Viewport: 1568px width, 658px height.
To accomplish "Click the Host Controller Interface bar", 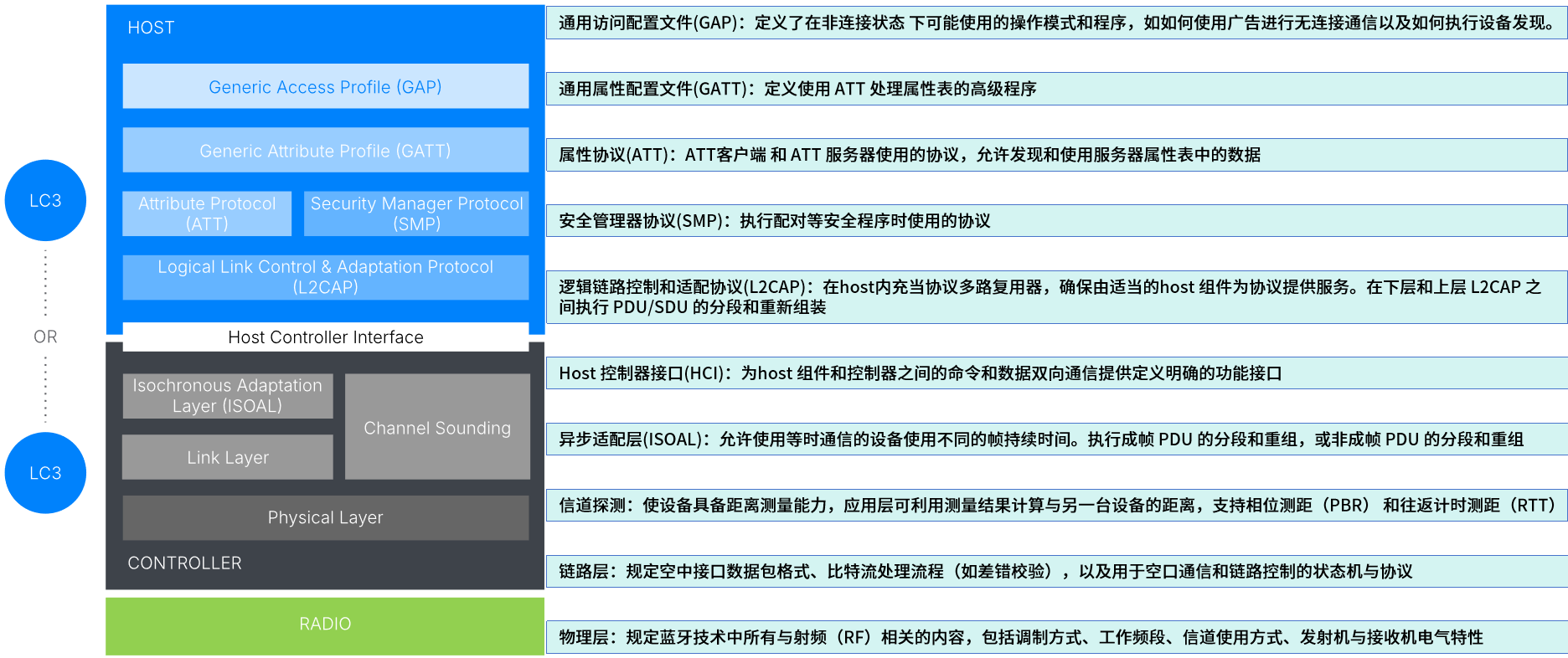I will click(326, 337).
